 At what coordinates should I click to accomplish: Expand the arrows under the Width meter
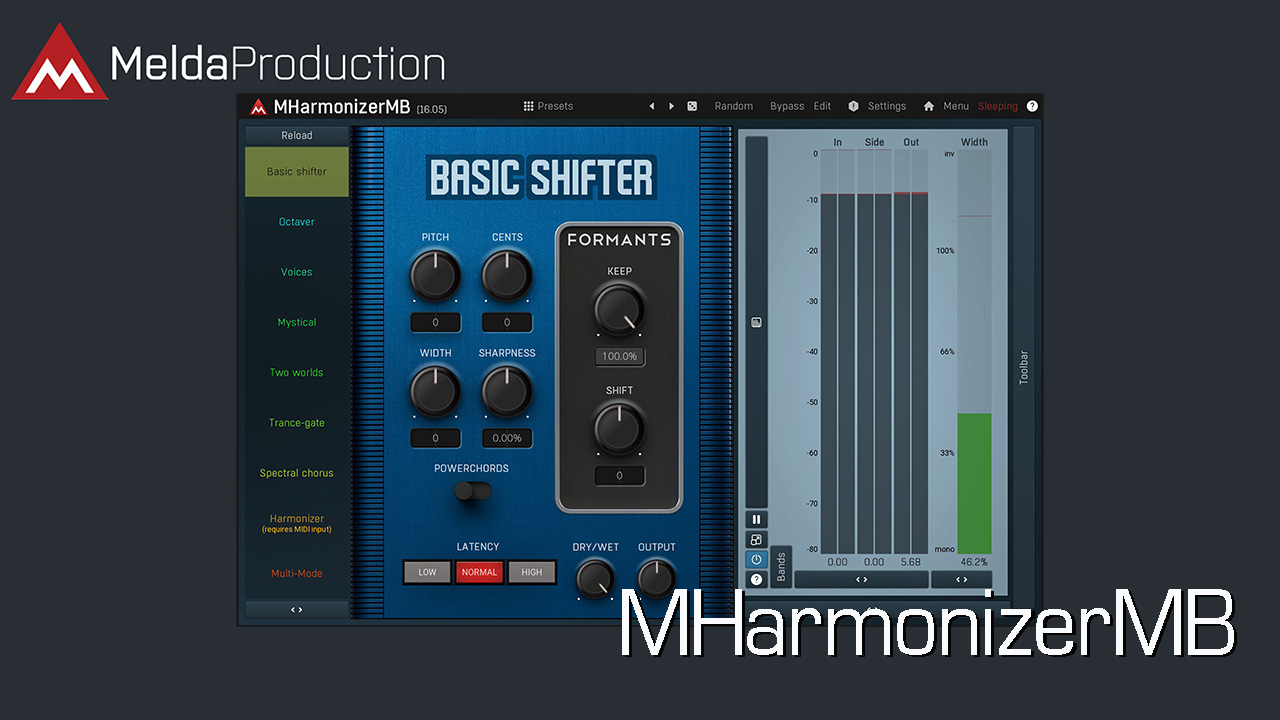click(x=961, y=579)
